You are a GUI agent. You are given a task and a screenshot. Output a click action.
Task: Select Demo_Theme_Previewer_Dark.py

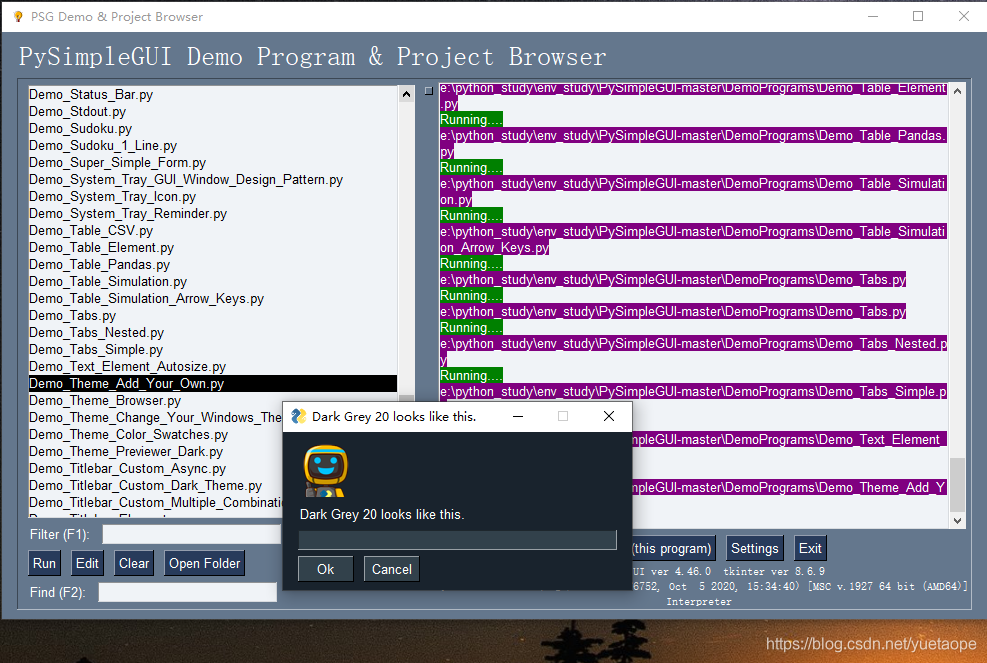155,451
